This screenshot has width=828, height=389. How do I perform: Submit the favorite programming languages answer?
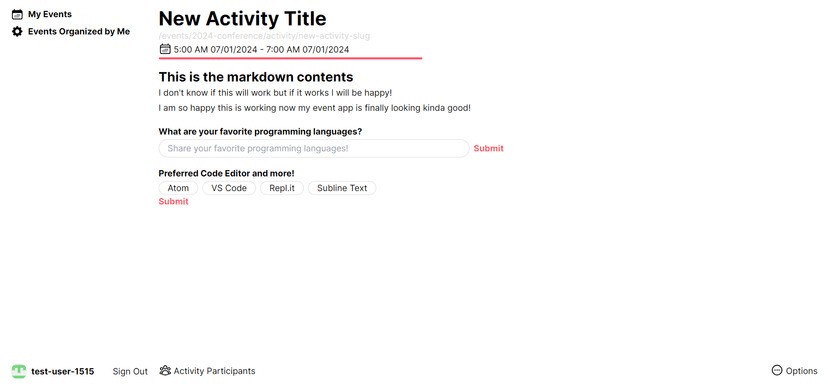pyautogui.click(x=488, y=148)
